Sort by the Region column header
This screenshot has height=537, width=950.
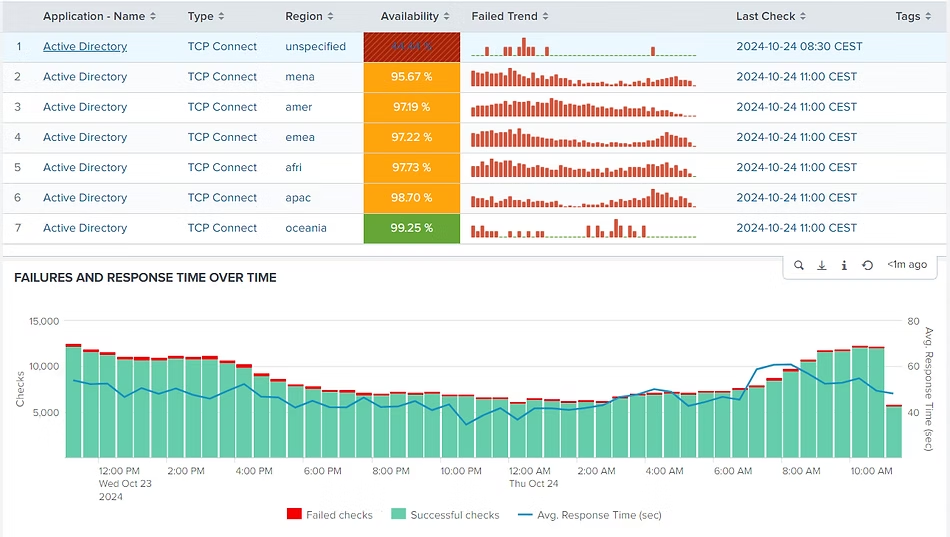pos(309,16)
